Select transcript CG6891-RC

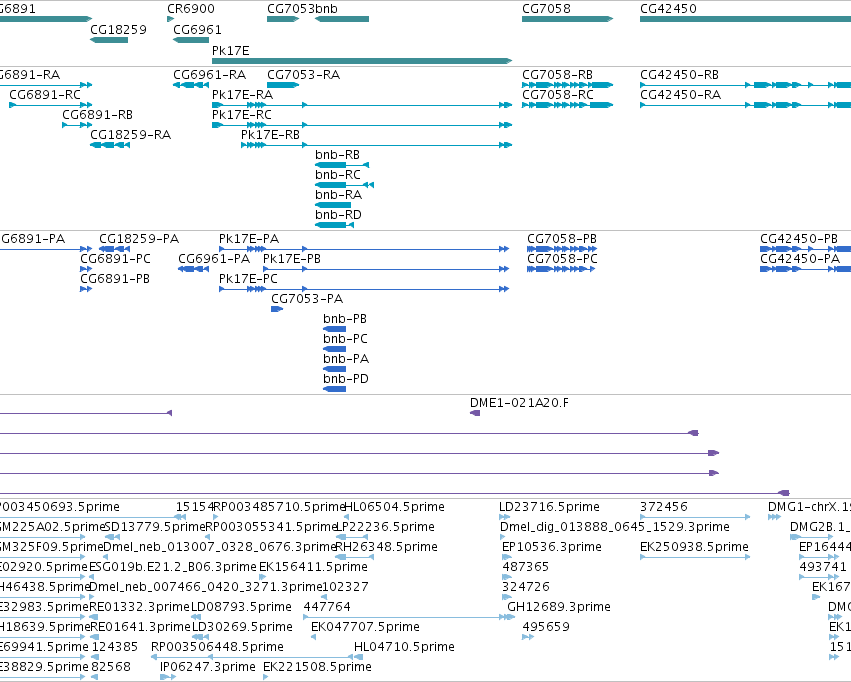[50, 105]
